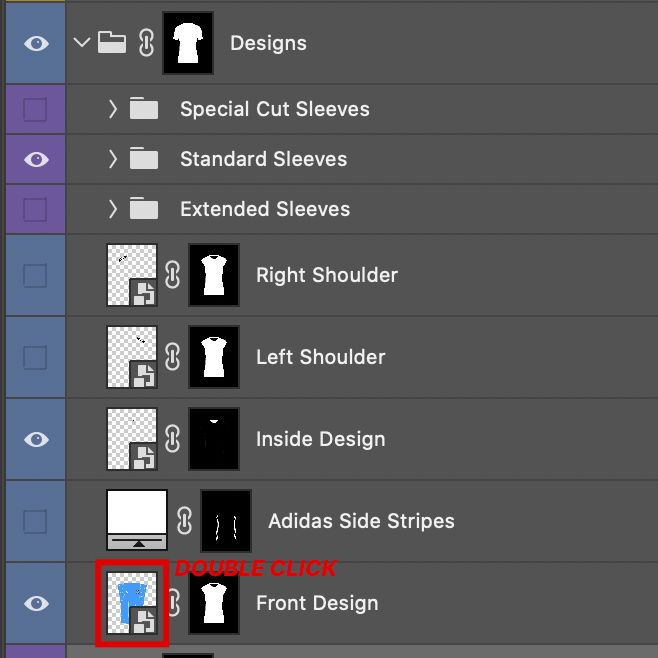This screenshot has width=658, height=658.
Task: Click mask link icon on Right Shoulder layer
Action: [172, 275]
